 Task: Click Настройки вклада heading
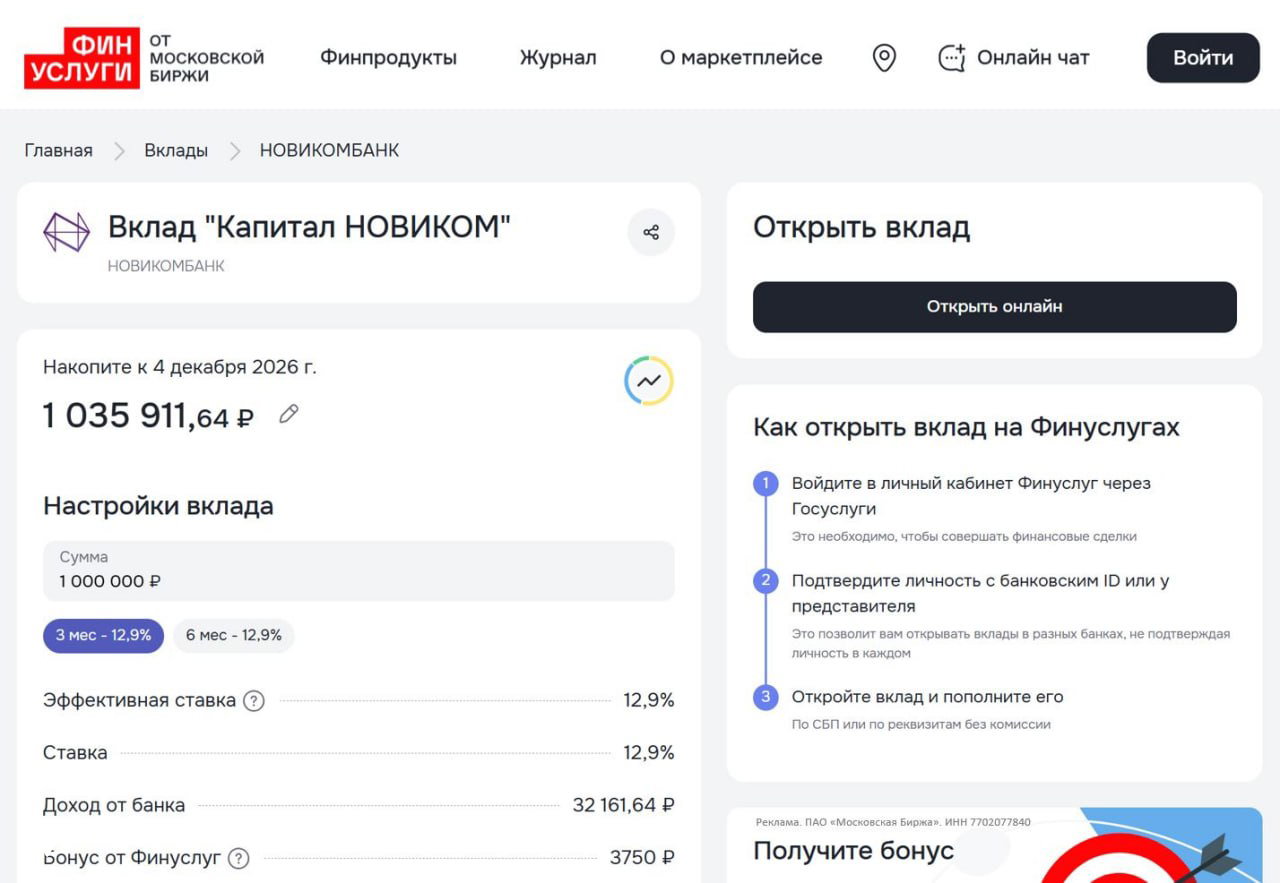(158, 506)
